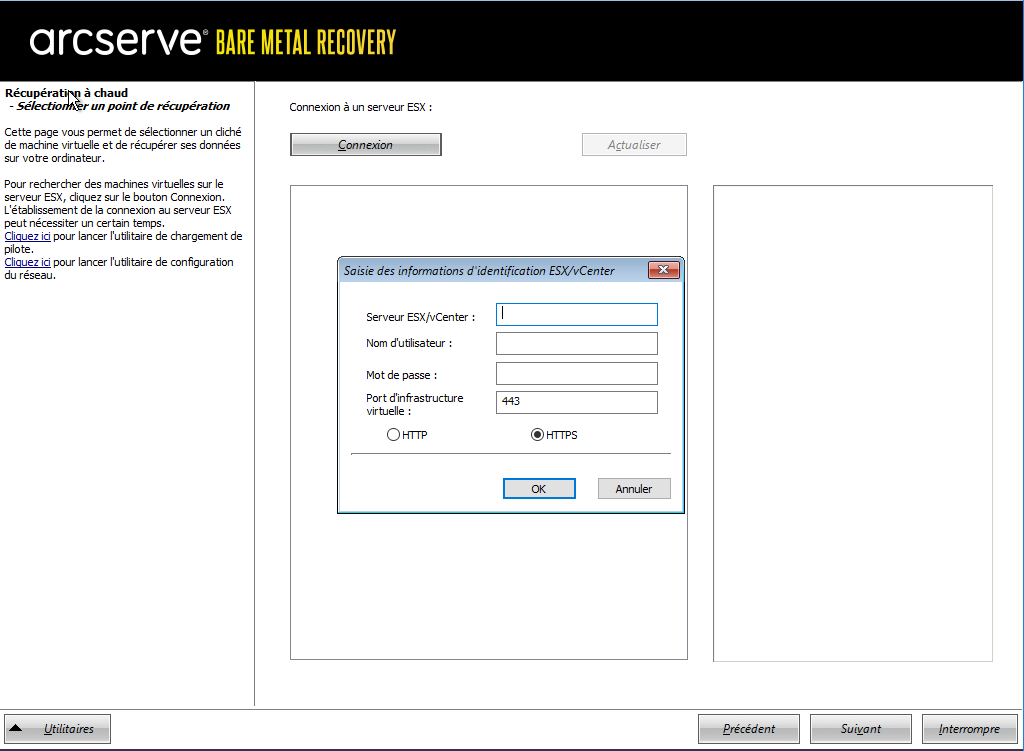Open the network configuration utility link

coord(27,263)
